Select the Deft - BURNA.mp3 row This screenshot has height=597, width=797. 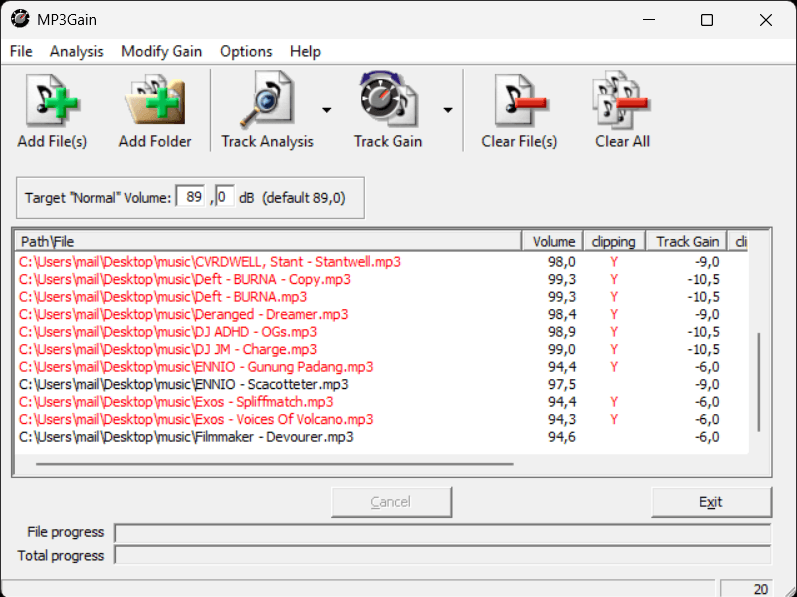click(x=382, y=297)
